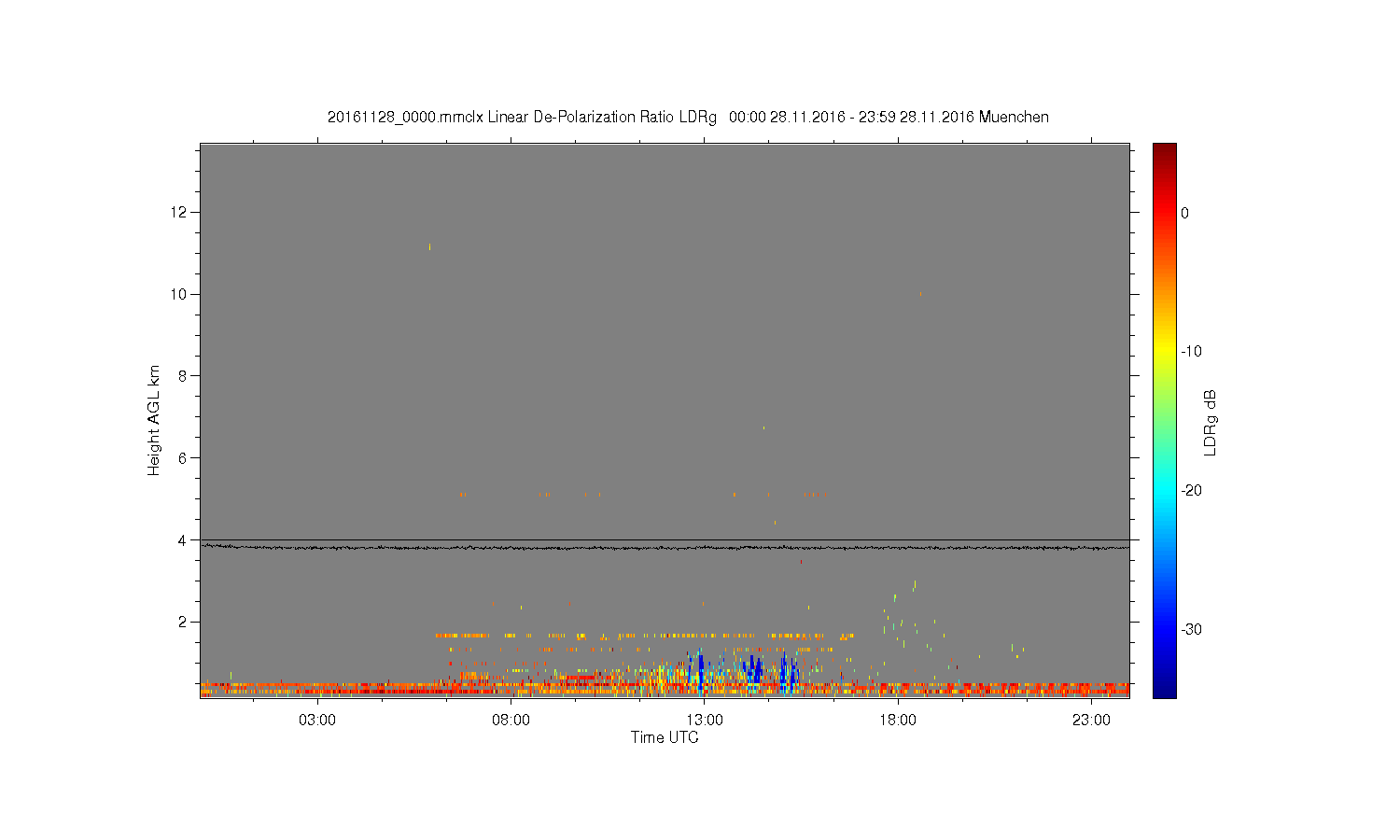Select the "Height AGL km" y-axis label

pos(154,420)
